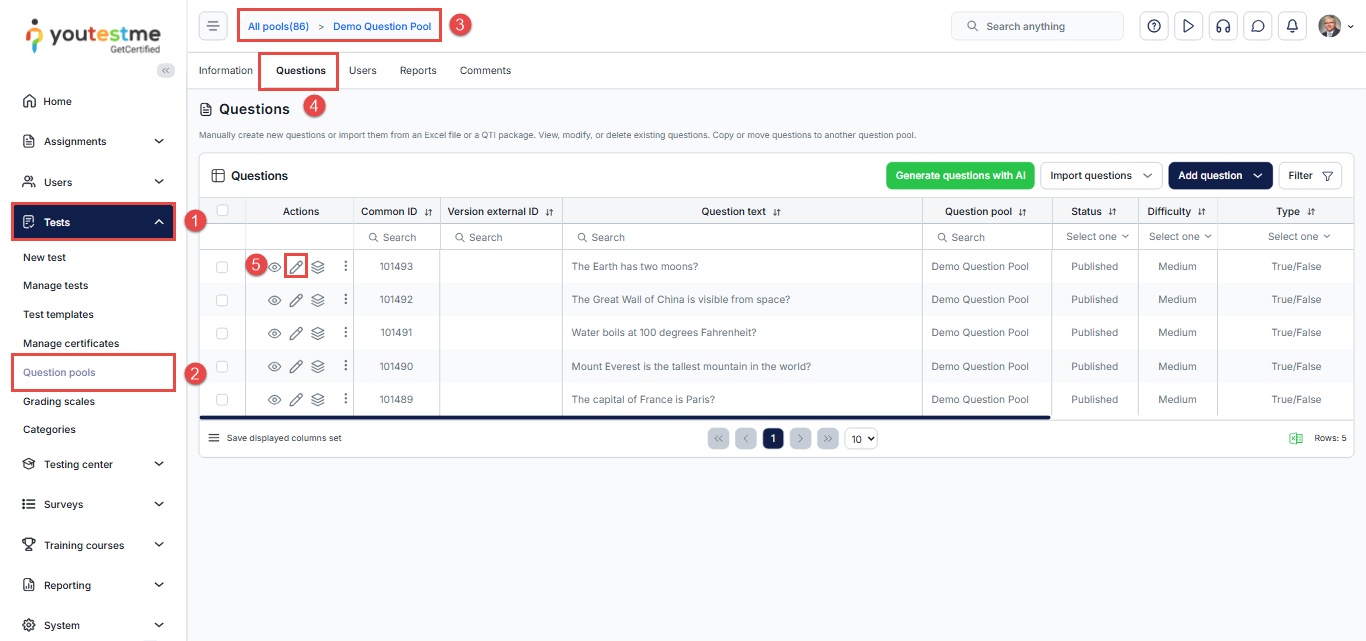Viewport: 1366px width, 641px height.
Task: Preview question 101492 with the eye icon
Action: coord(274,300)
